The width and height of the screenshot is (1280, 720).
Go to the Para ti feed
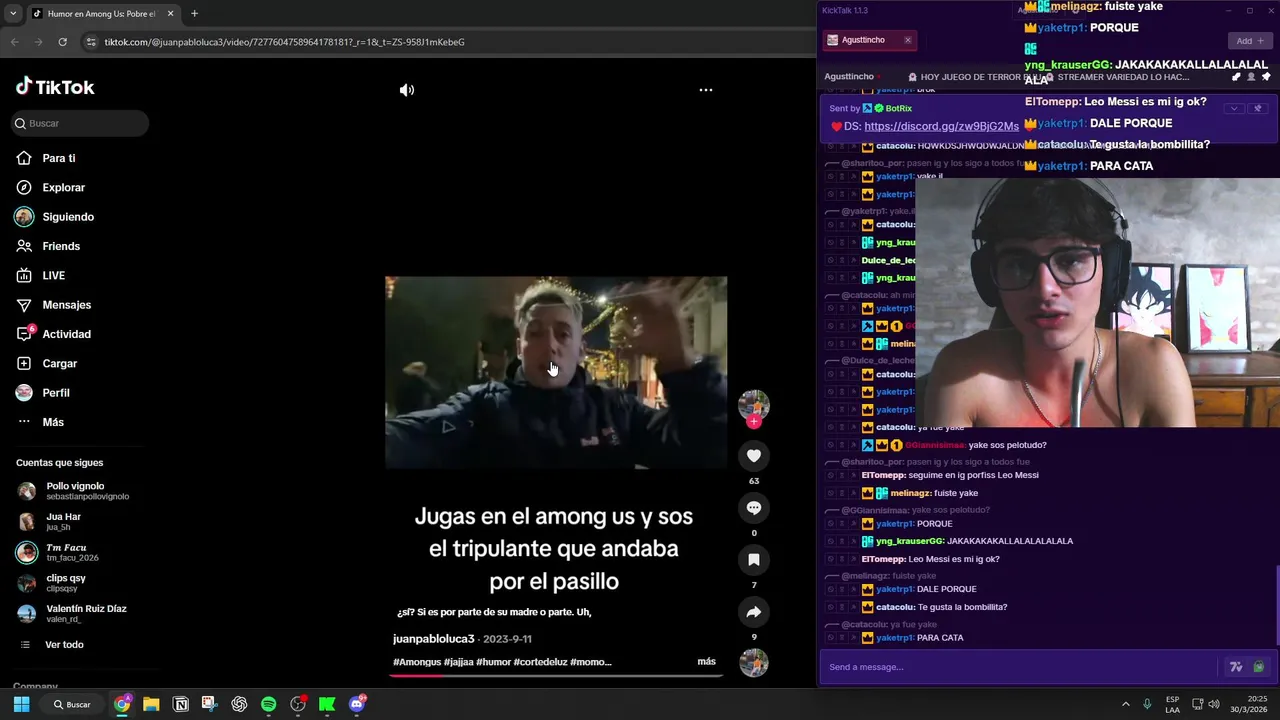(58, 158)
